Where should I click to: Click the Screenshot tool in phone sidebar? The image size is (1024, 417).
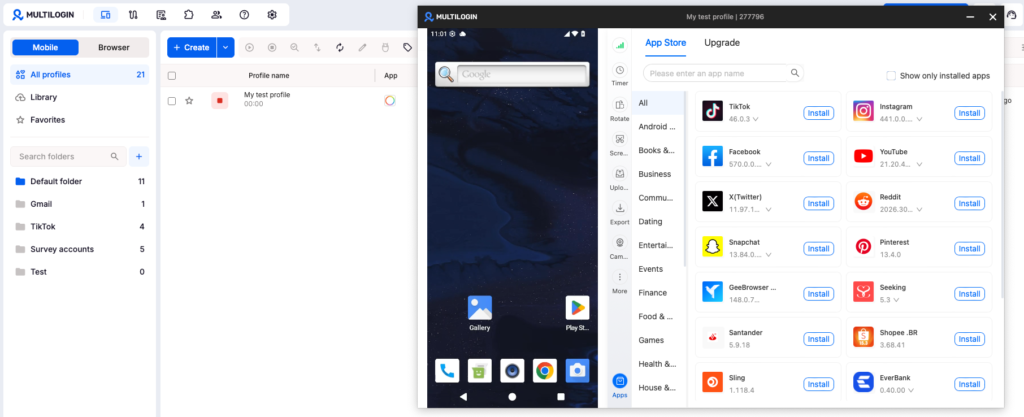(620, 144)
